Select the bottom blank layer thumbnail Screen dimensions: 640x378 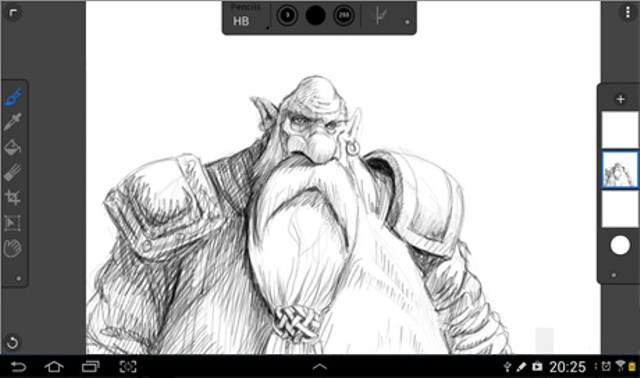click(620, 209)
